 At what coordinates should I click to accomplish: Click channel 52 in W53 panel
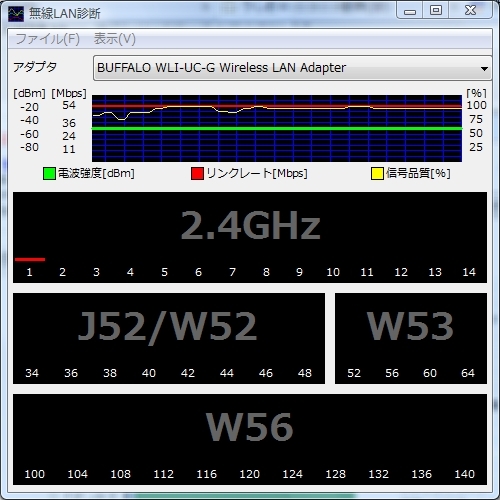coord(354,373)
